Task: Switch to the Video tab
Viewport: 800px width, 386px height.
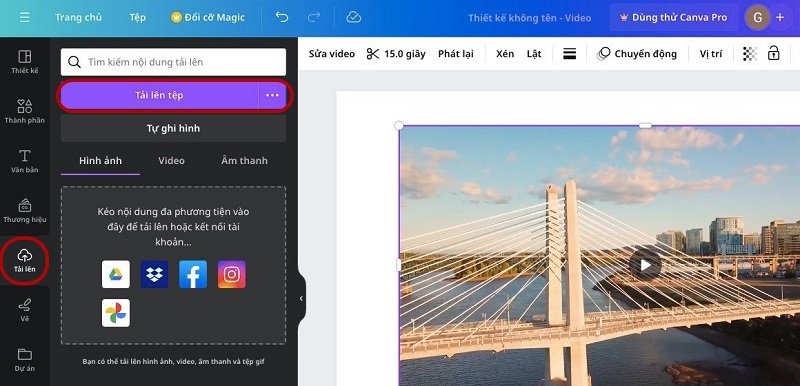Action: [171, 161]
